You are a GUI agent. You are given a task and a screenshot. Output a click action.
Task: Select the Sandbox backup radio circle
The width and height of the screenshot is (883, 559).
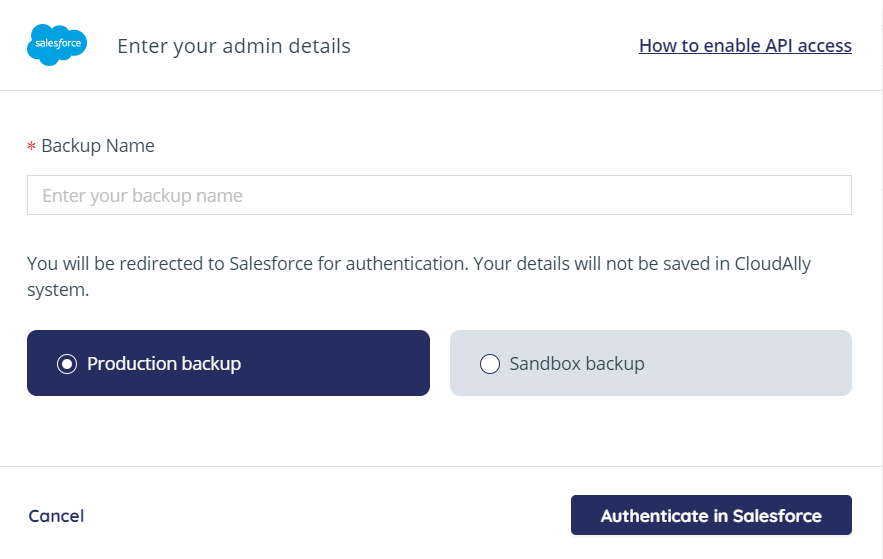pos(490,364)
